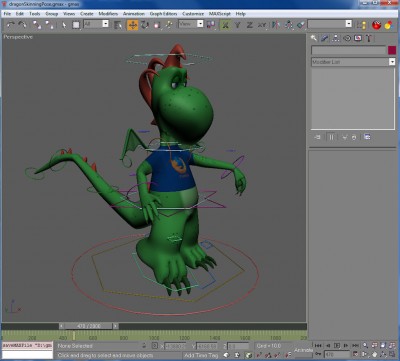Choose the Select Object arrow tool
400x361 pixels.
(x=64, y=25)
